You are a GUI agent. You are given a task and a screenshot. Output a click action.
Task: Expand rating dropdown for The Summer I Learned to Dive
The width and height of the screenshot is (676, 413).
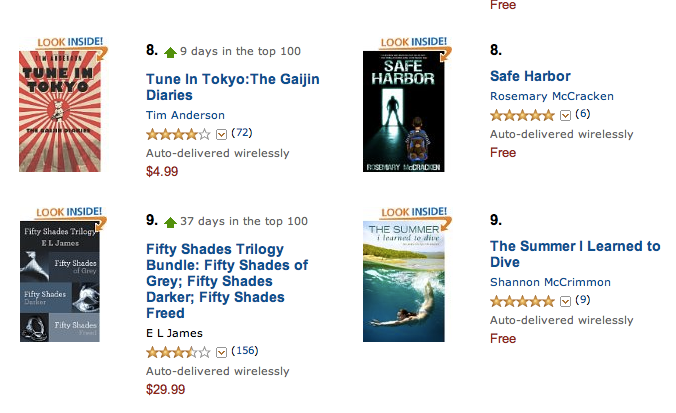point(565,301)
